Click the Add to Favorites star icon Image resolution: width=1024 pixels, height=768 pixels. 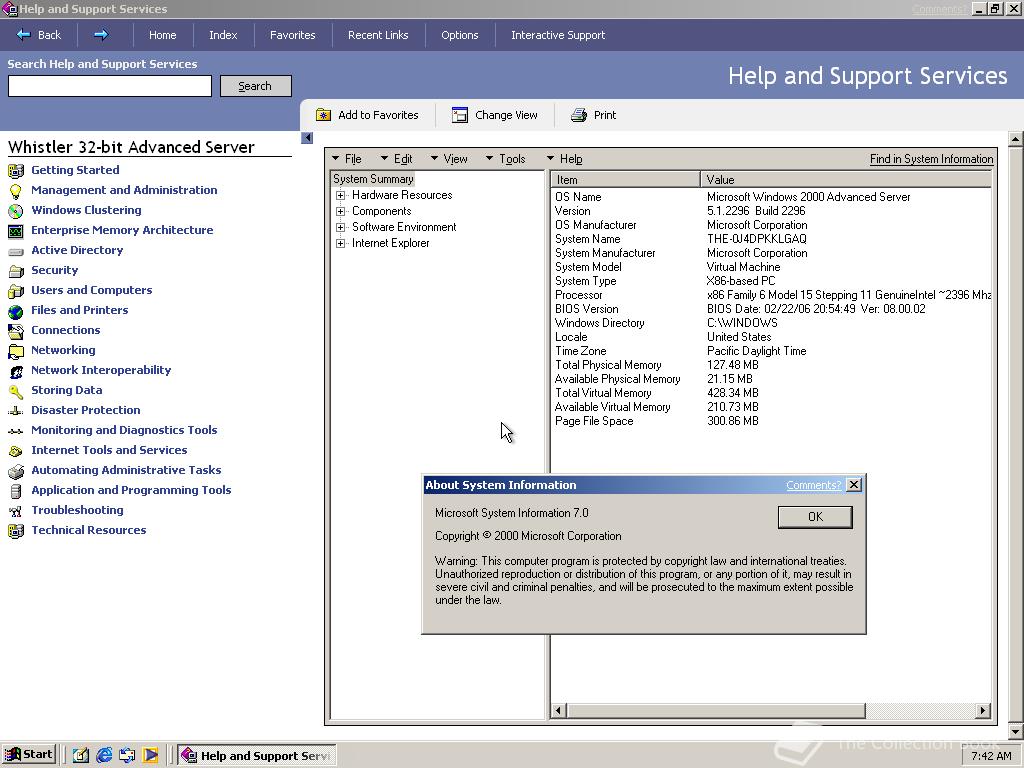[x=323, y=115]
